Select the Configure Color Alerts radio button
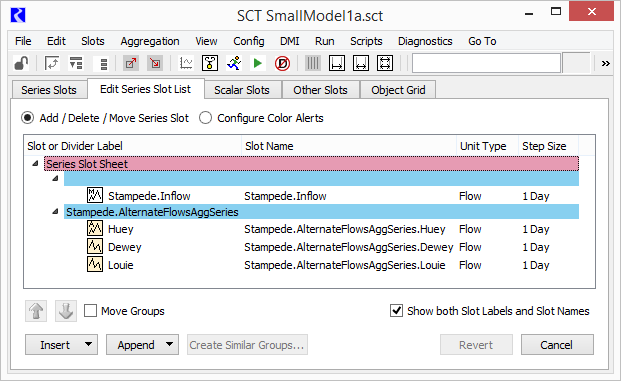Image resolution: width=621 pixels, height=381 pixels. (205, 118)
